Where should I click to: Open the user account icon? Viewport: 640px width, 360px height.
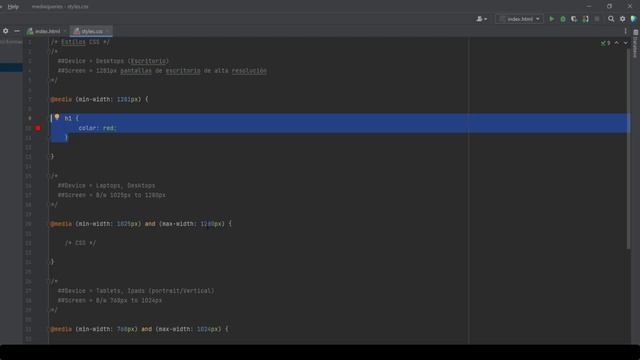[x=481, y=19]
